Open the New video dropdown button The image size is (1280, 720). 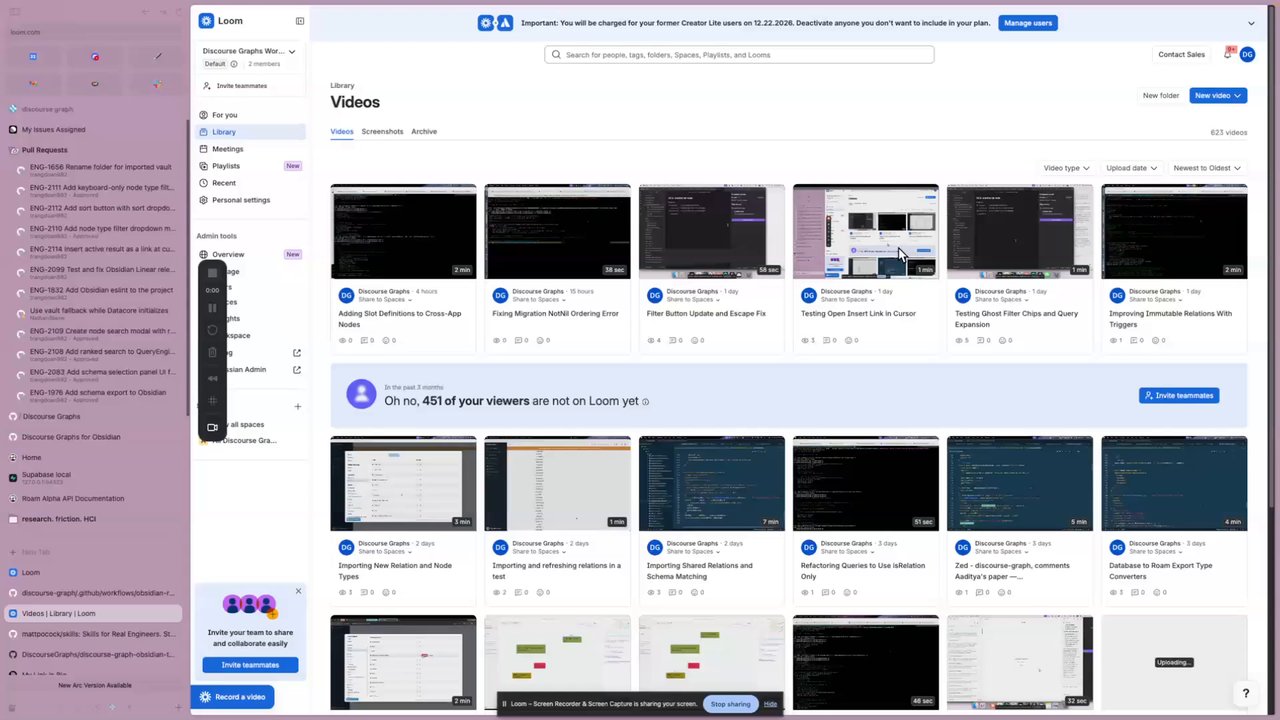tap(1218, 96)
